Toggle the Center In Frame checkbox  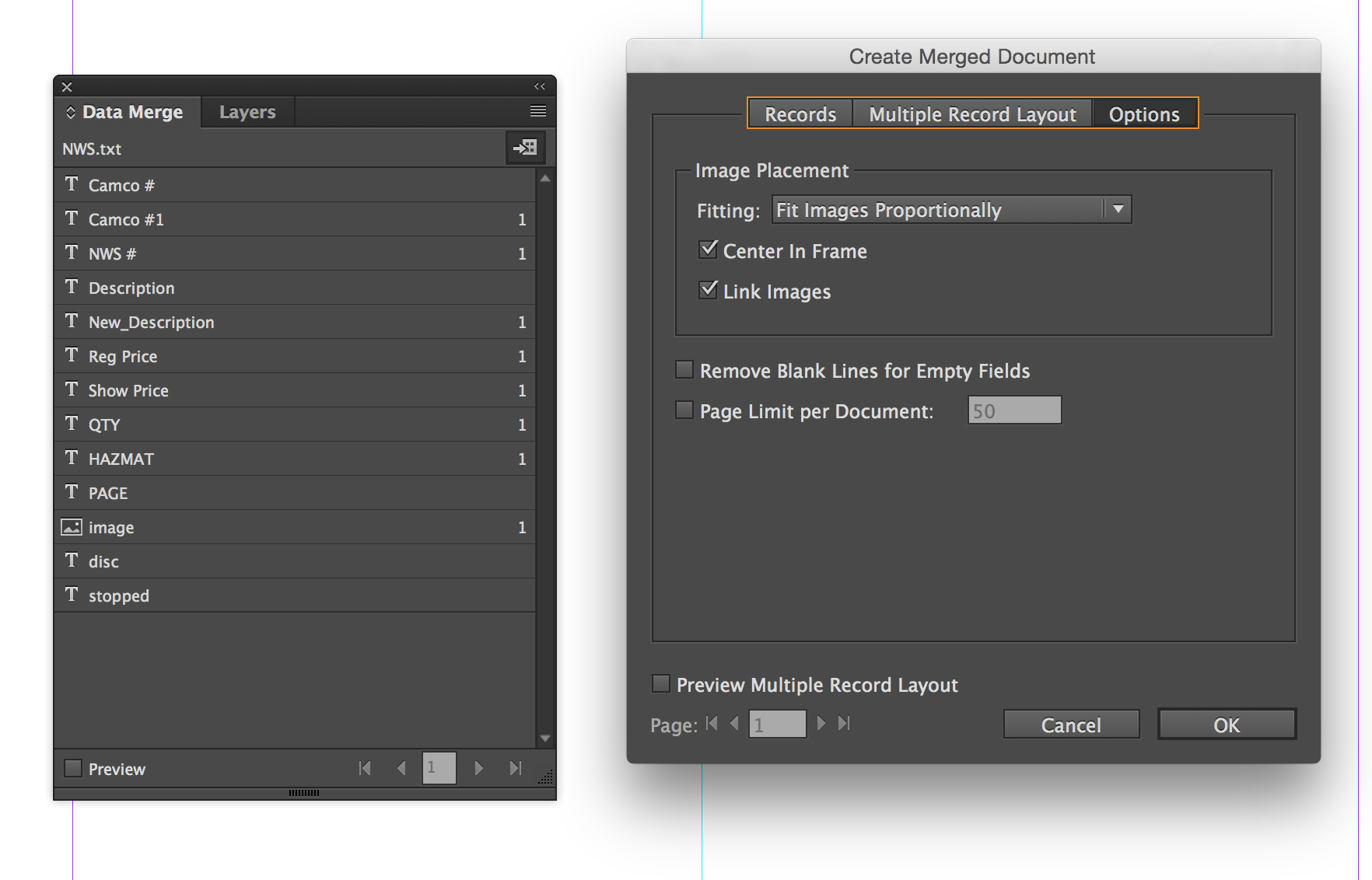708,250
